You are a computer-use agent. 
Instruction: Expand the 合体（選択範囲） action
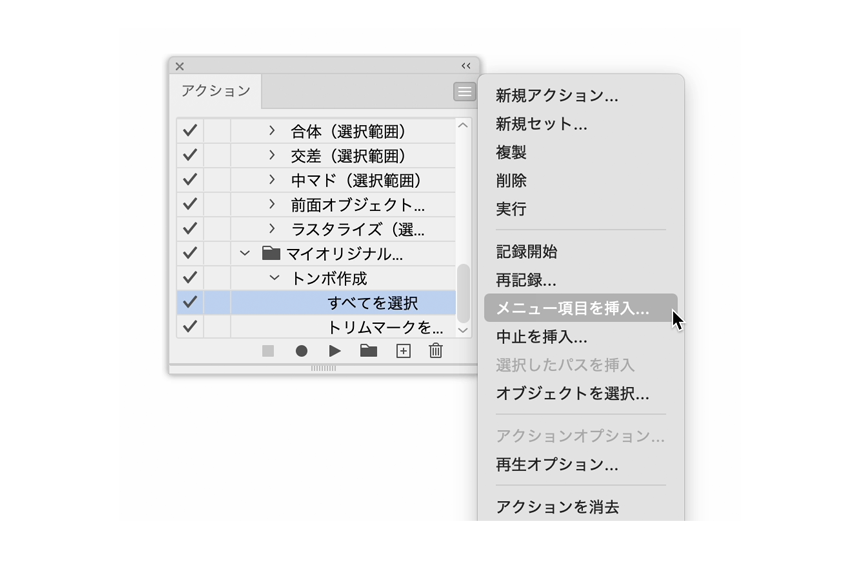click(x=272, y=130)
